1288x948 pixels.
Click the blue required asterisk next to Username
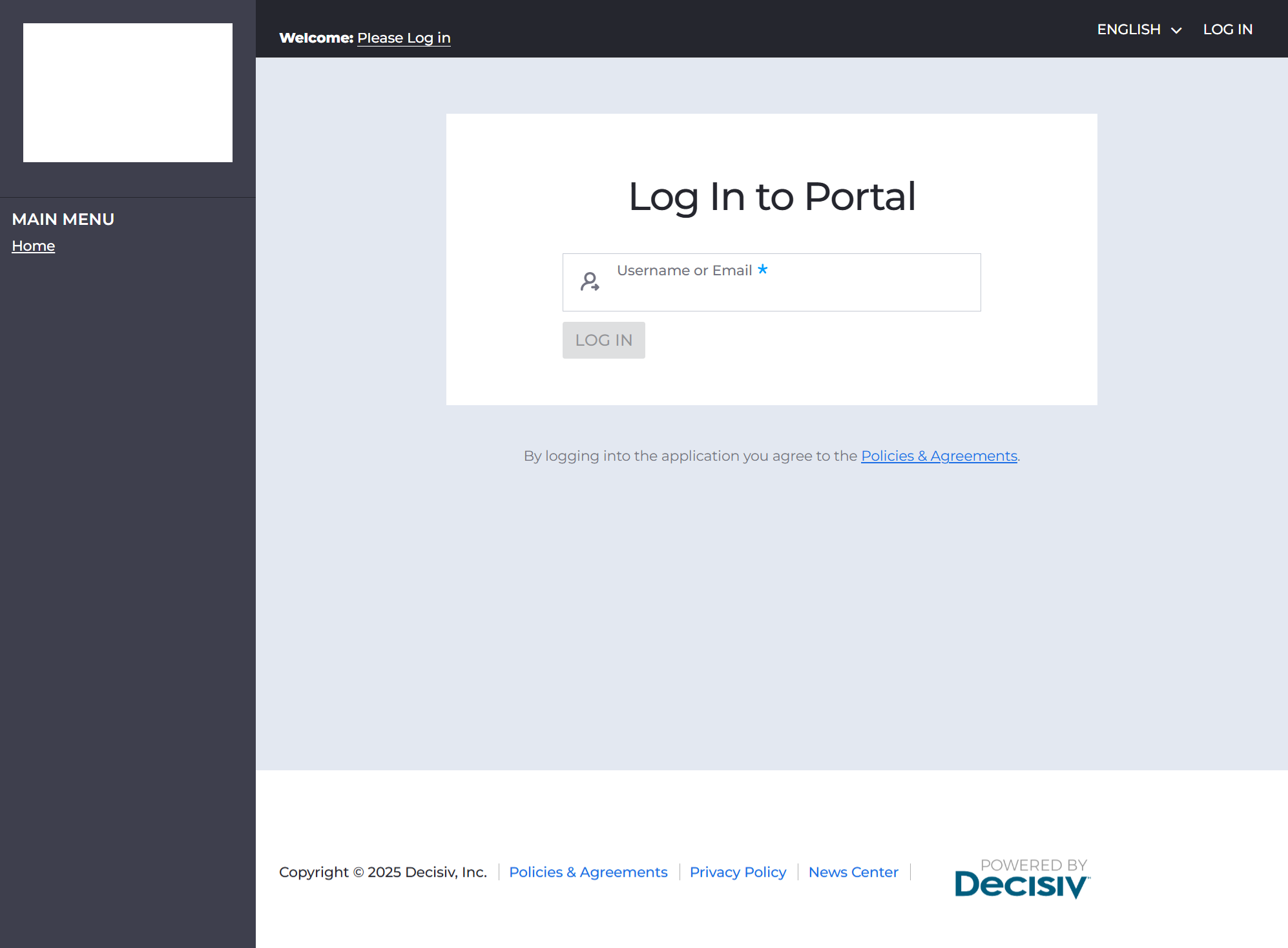[x=763, y=270]
